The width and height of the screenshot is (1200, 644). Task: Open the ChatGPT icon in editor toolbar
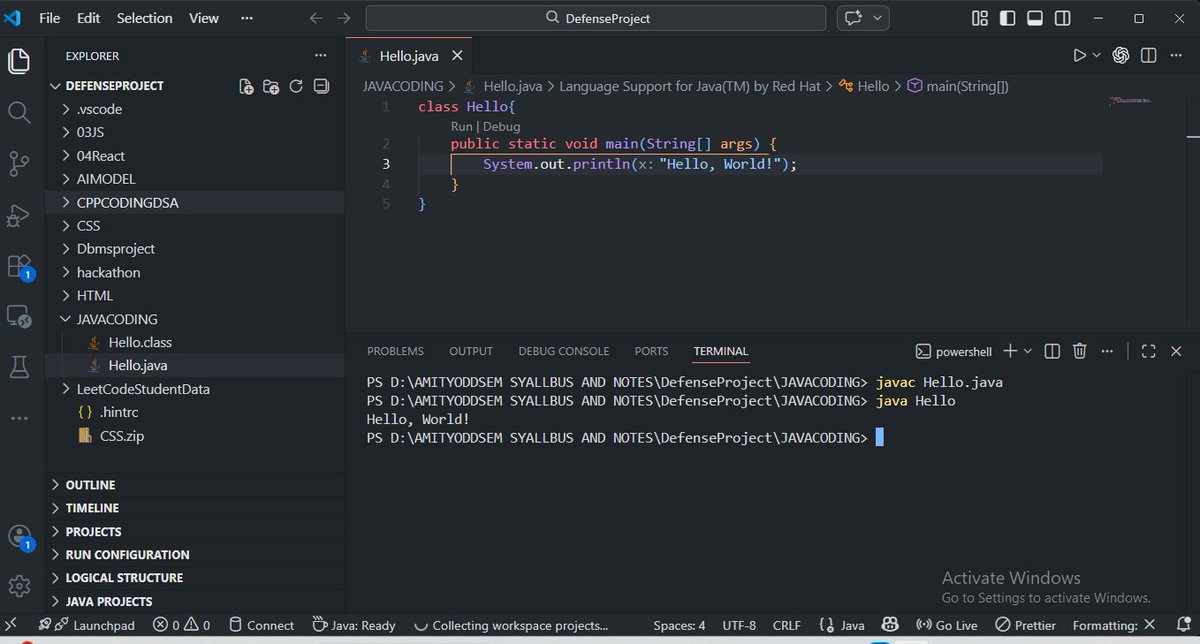(x=1121, y=56)
